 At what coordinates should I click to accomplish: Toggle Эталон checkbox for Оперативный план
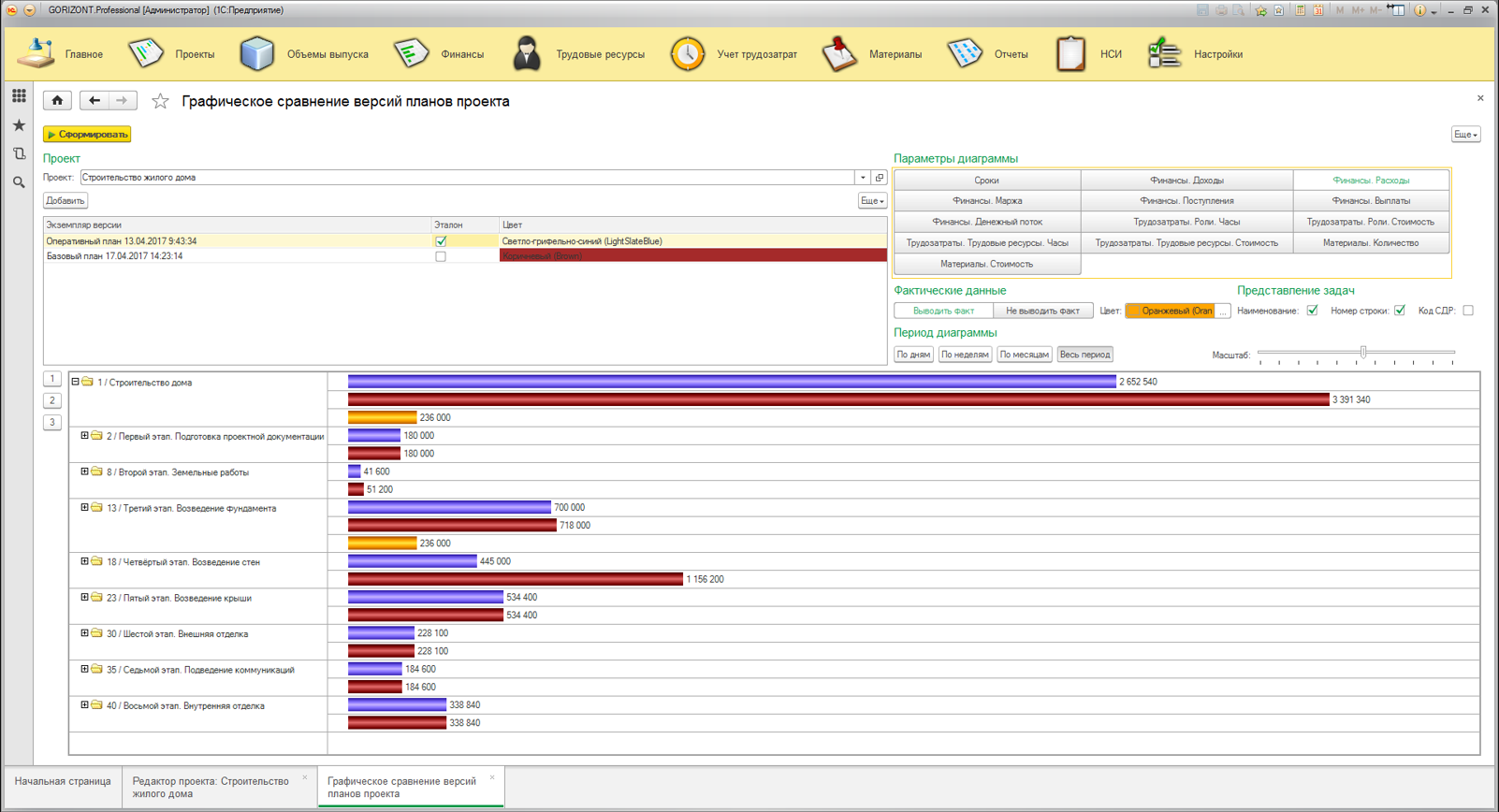[x=441, y=241]
